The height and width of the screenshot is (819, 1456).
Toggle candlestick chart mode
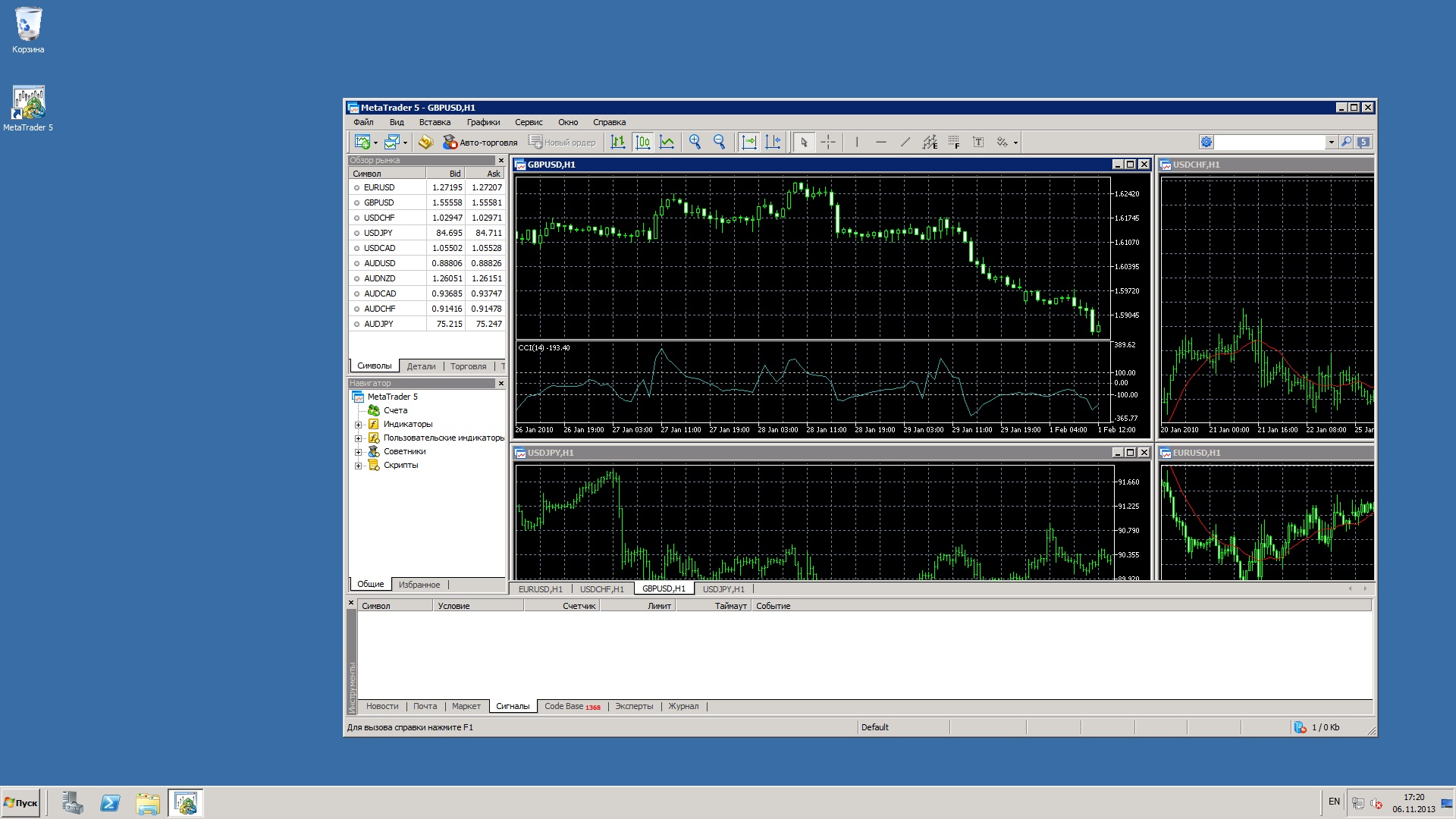click(643, 142)
